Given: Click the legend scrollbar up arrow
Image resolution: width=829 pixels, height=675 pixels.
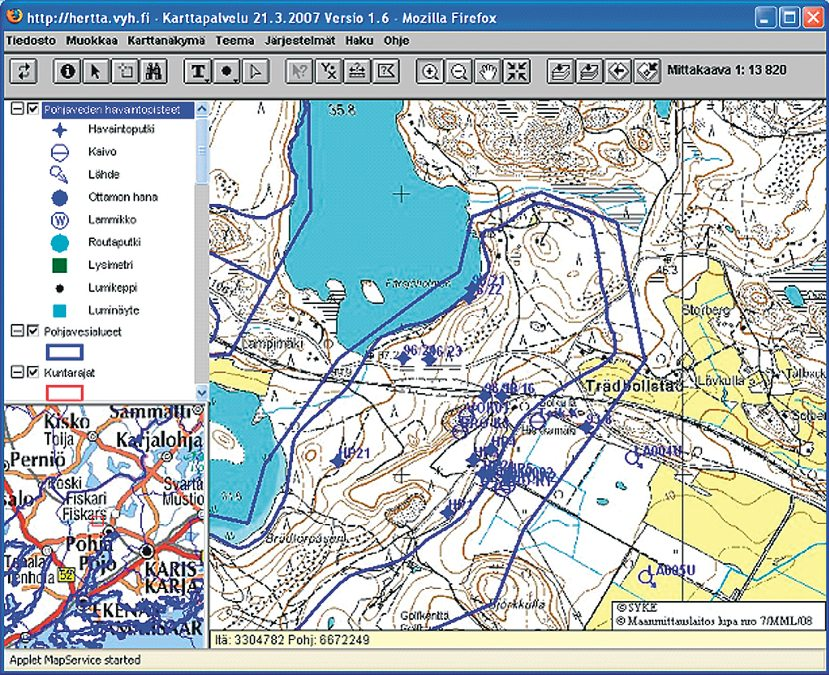Looking at the screenshot, I should [201, 109].
